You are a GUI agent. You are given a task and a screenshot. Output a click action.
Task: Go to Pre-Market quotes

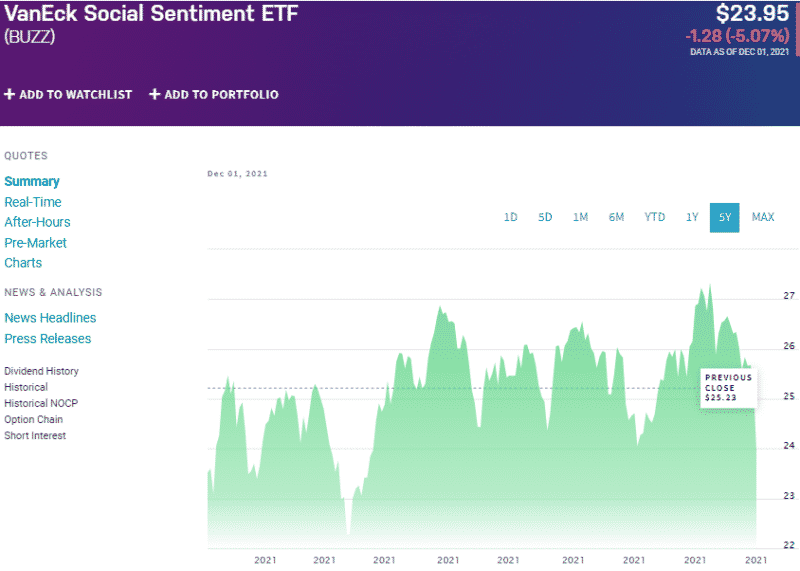tap(35, 243)
